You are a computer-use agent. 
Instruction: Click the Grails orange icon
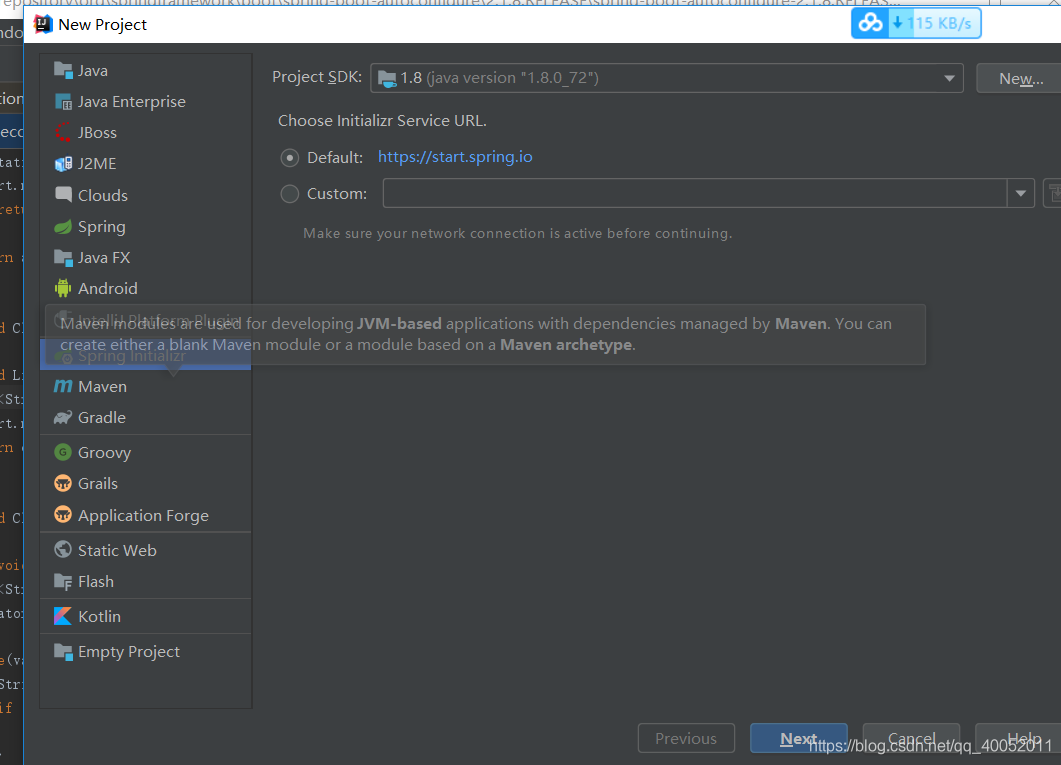point(63,483)
